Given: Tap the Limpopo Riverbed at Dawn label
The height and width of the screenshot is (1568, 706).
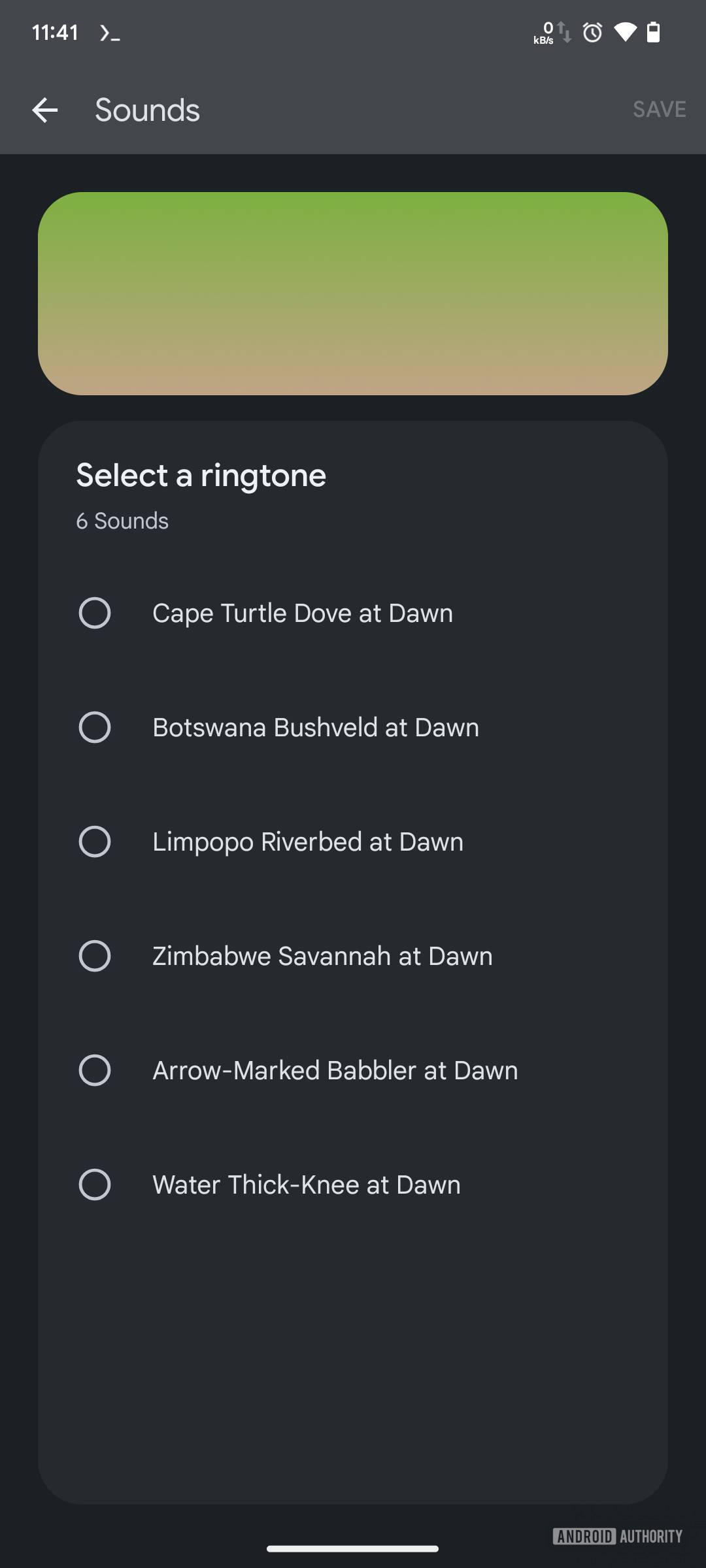Looking at the screenshot, I should [308, 841].
